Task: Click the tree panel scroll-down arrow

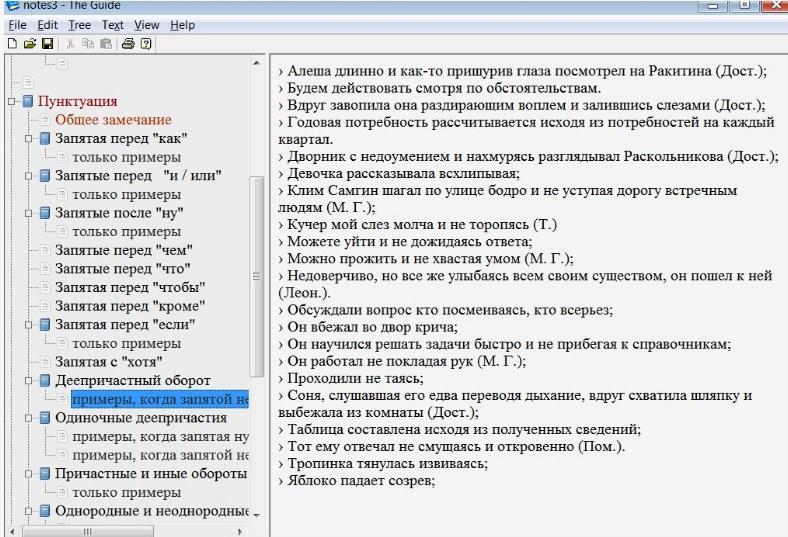Action: (x=257, y=514)
